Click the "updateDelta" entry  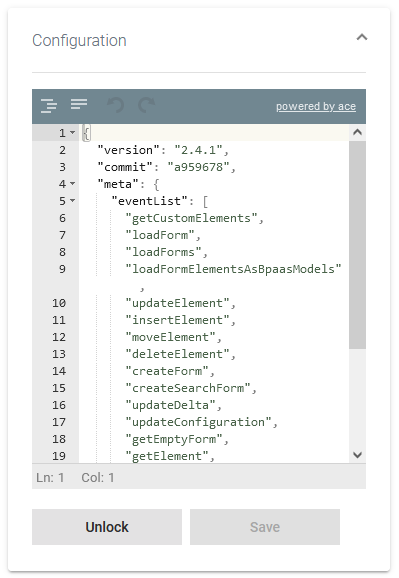click(173, 405)
